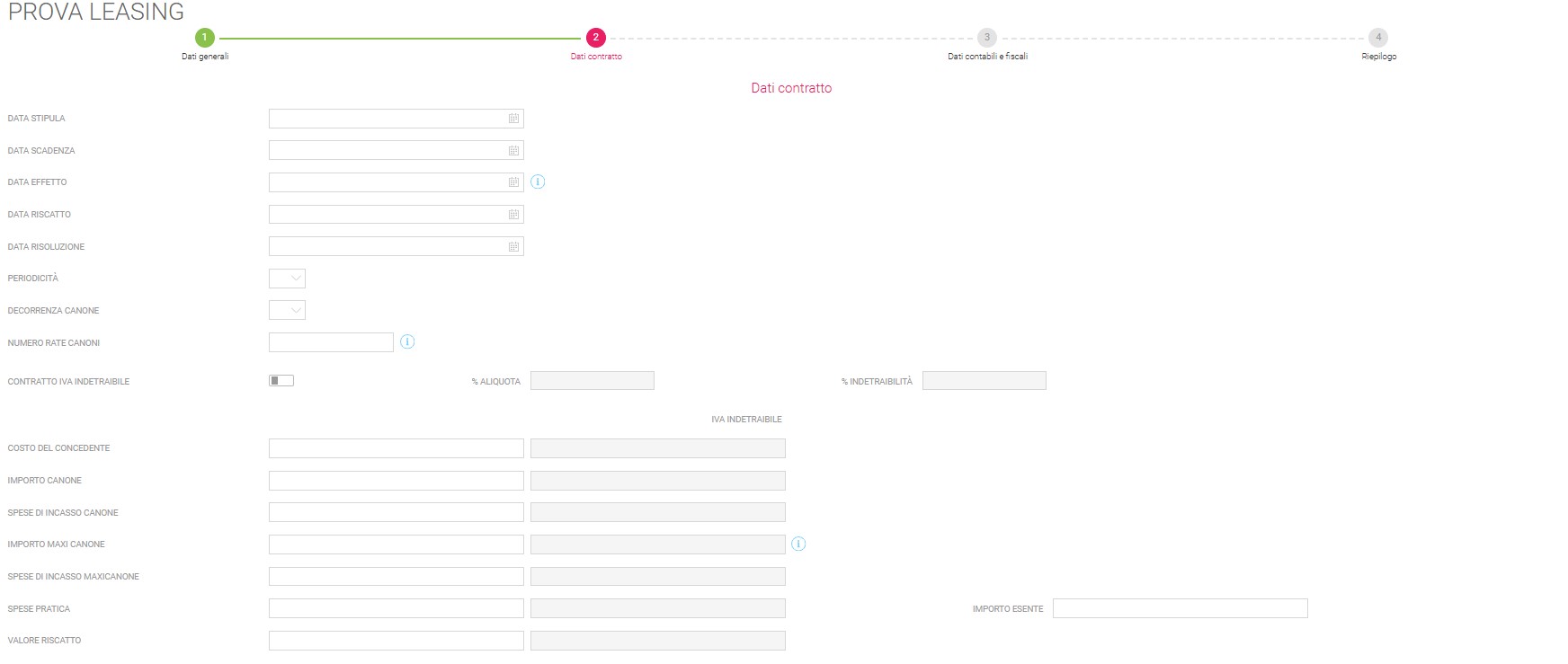Select the Spese di Incasso Maxicanone input

tap(396, 577)
